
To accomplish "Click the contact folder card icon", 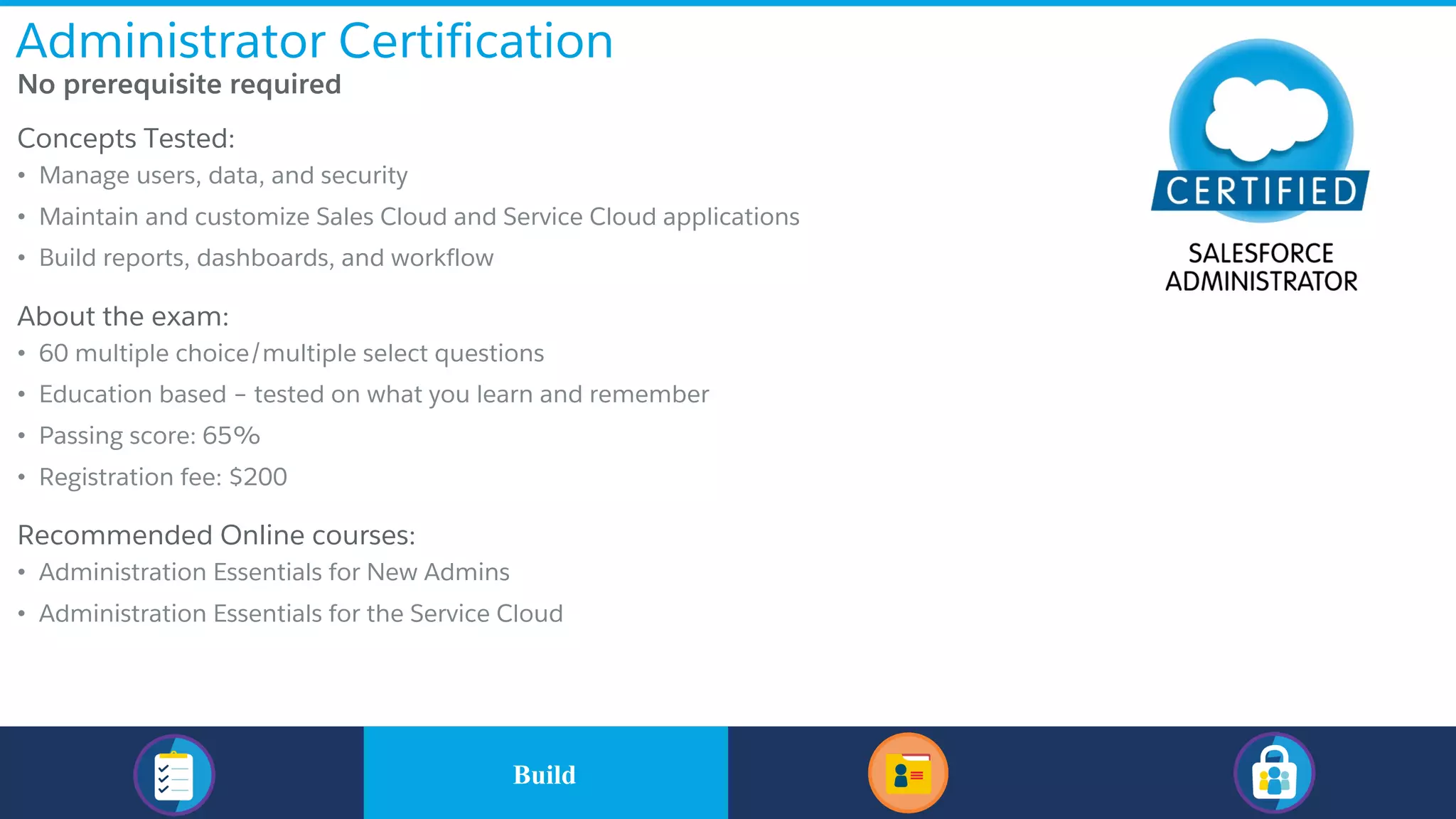I will (908, 773).
